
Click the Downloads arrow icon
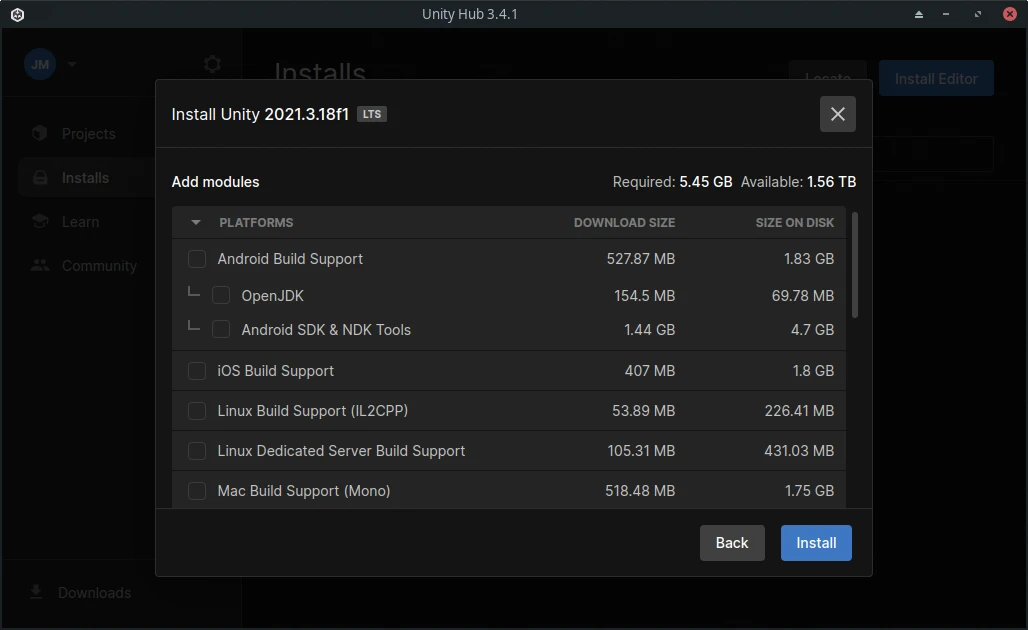[36, 592]
